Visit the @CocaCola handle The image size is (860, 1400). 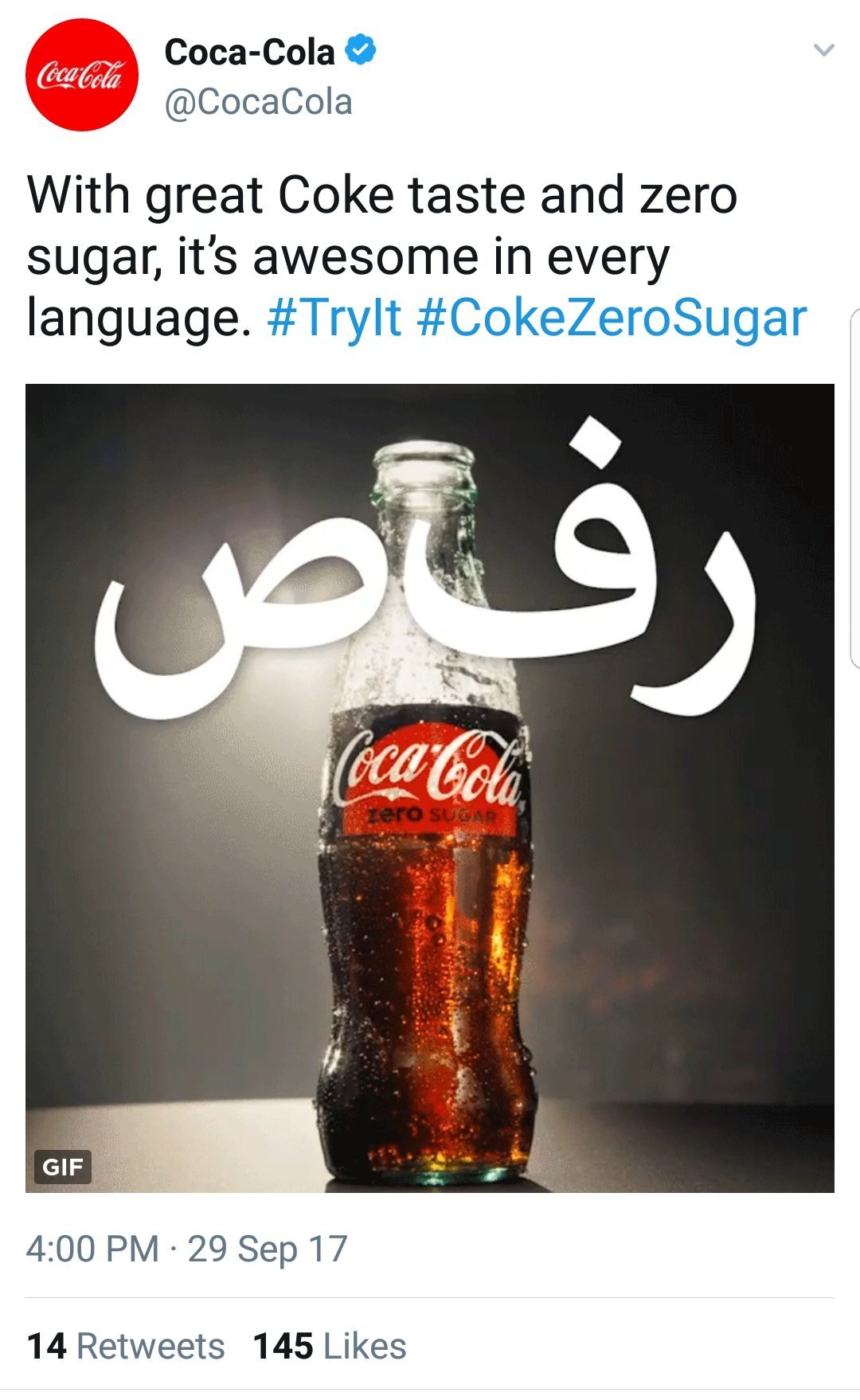point(258,102)
